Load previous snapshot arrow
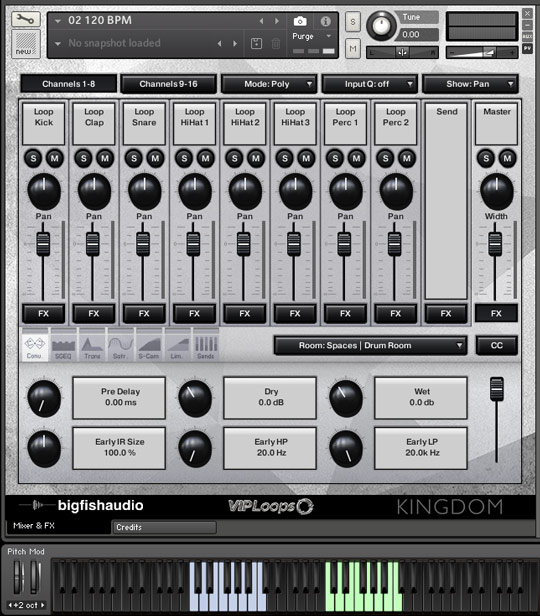The height and width of the screenshot is (616, 540). pos(220,43)
